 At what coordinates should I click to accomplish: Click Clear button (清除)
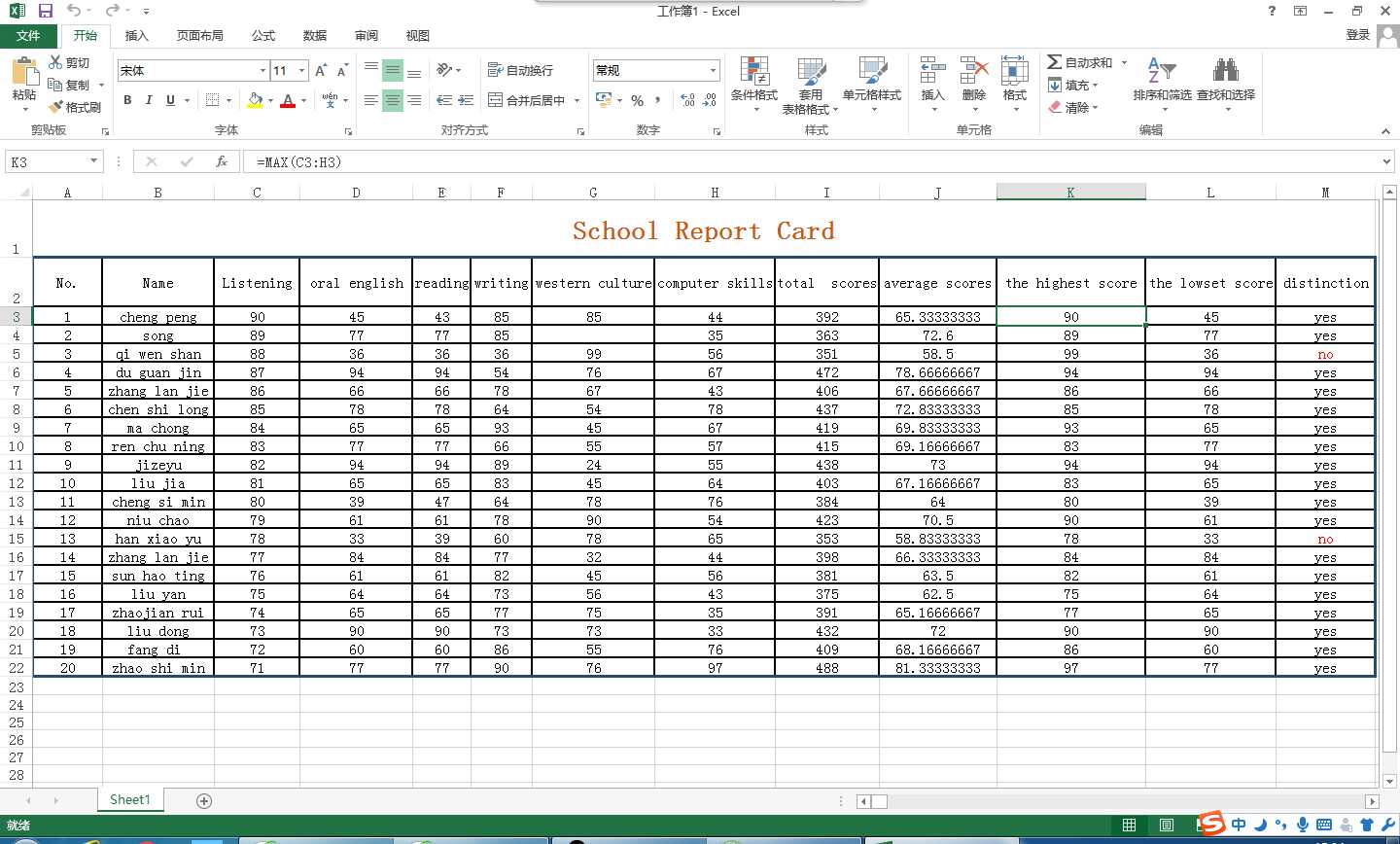click(x=1070, y=107)
